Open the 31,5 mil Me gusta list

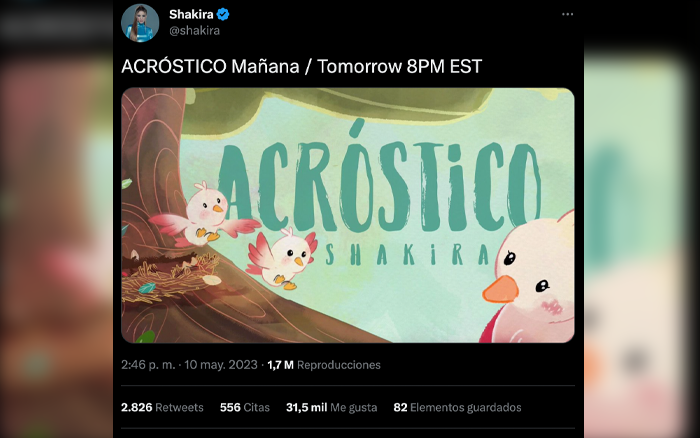331,407
